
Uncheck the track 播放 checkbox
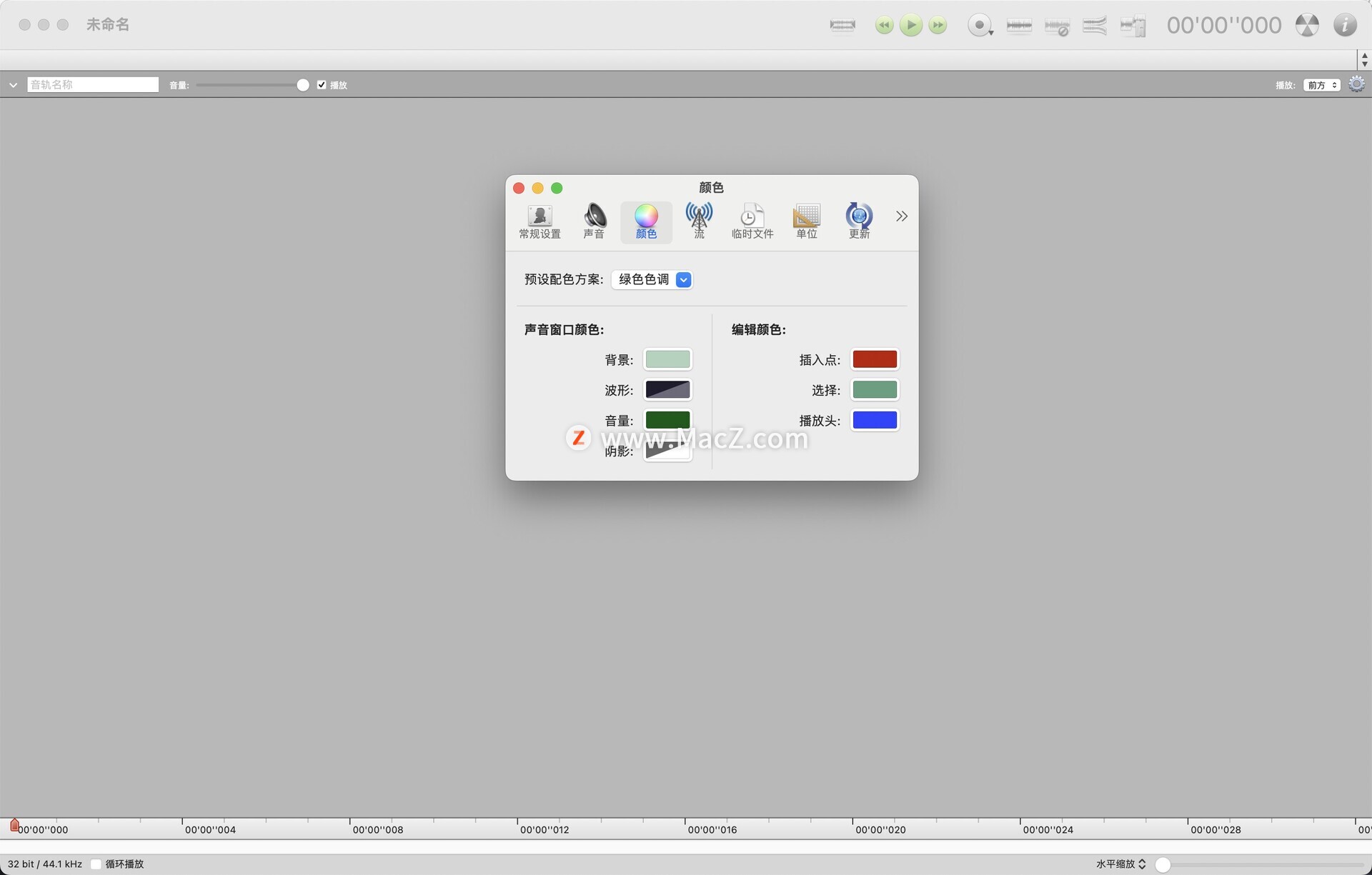point(322,84)
